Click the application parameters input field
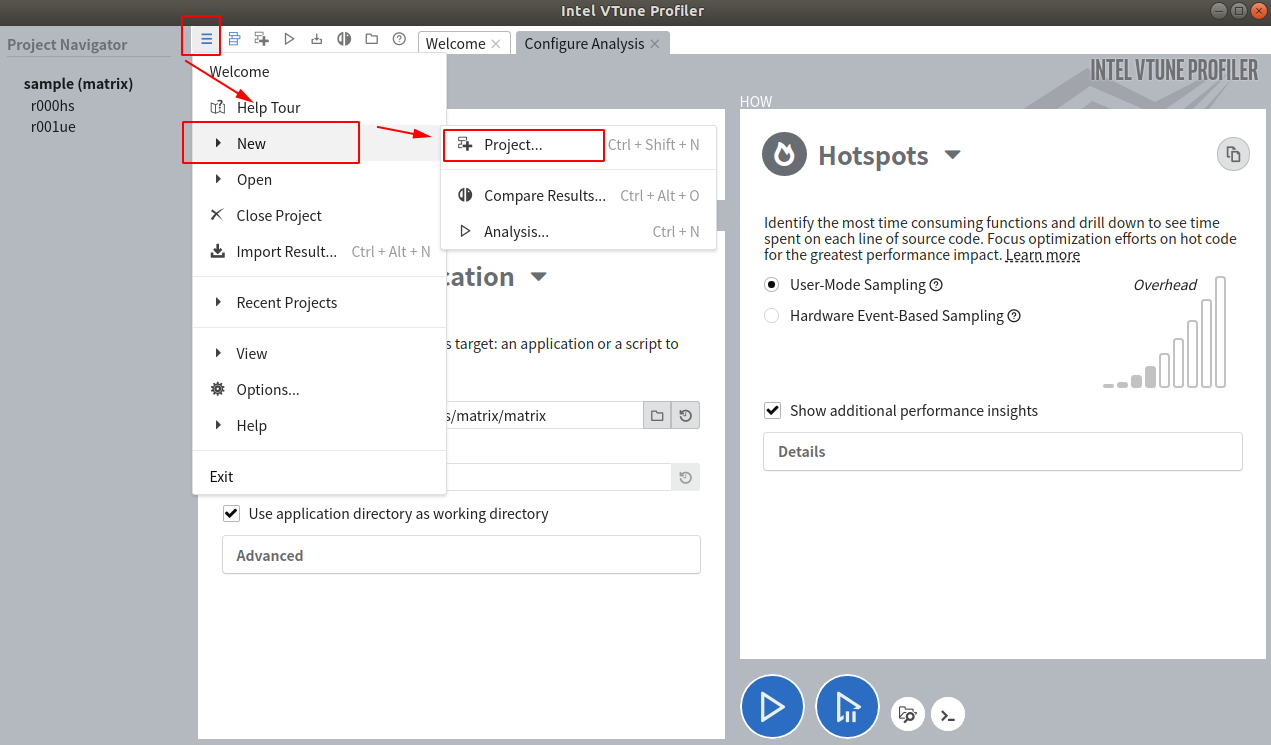This screenshot has width=1271, height=745. 559,477
